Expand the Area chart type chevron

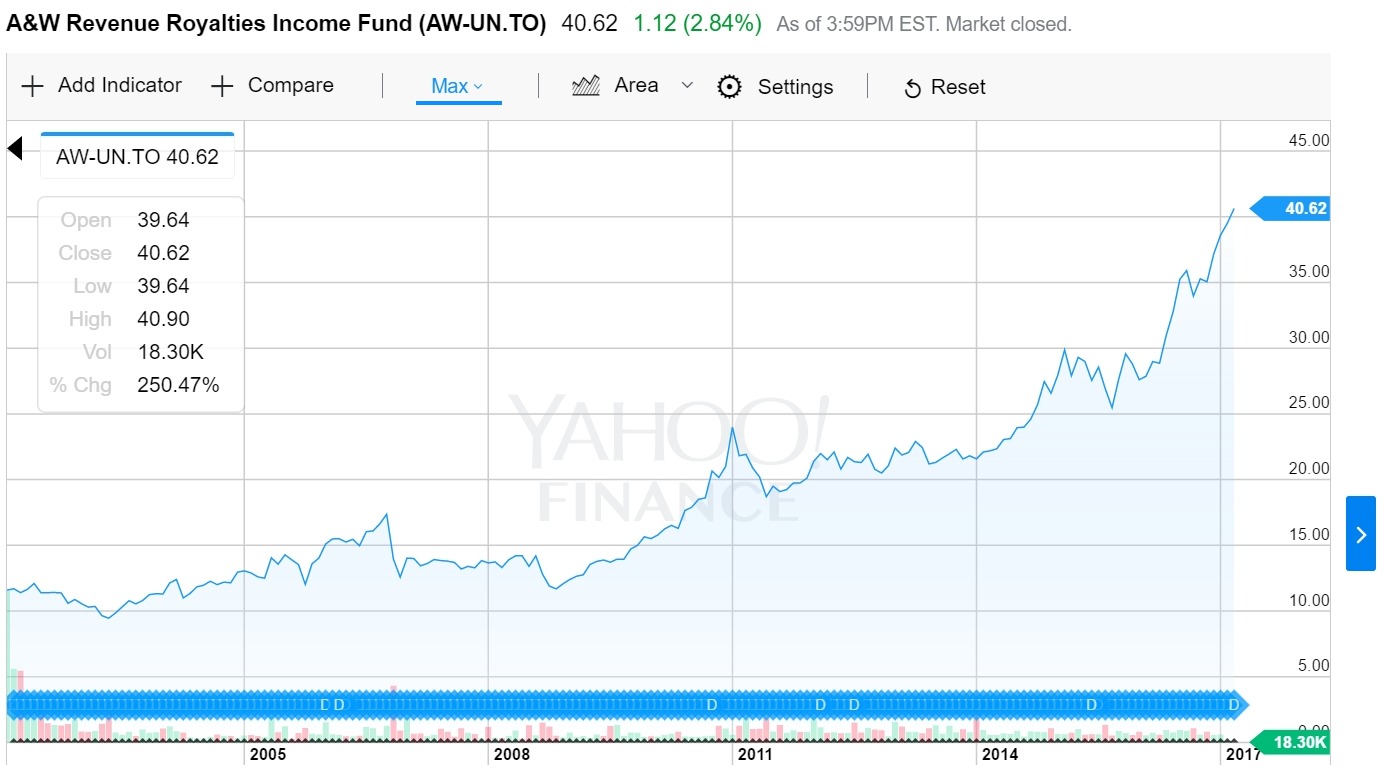(687, 86)
